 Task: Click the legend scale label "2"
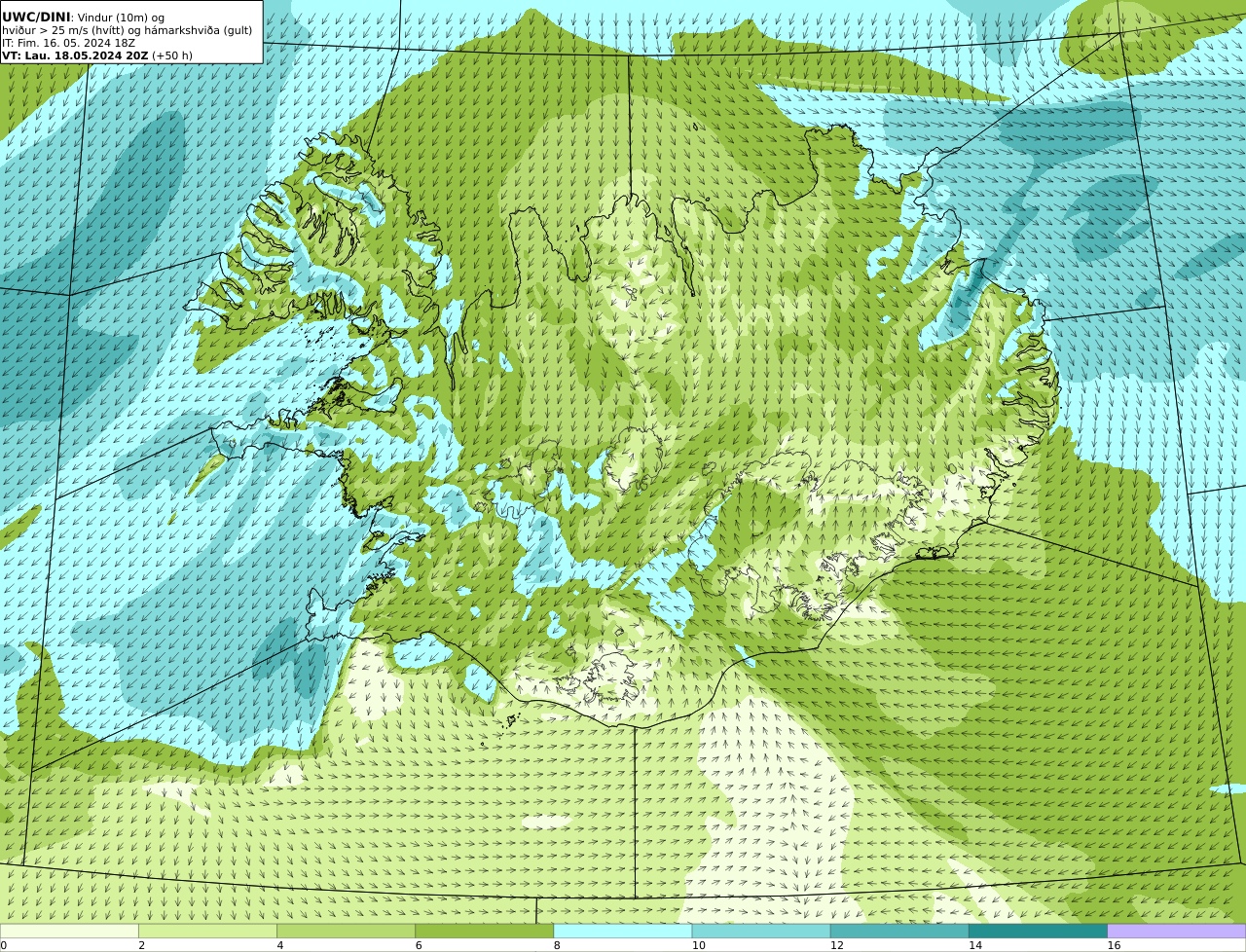click(142, 945)
